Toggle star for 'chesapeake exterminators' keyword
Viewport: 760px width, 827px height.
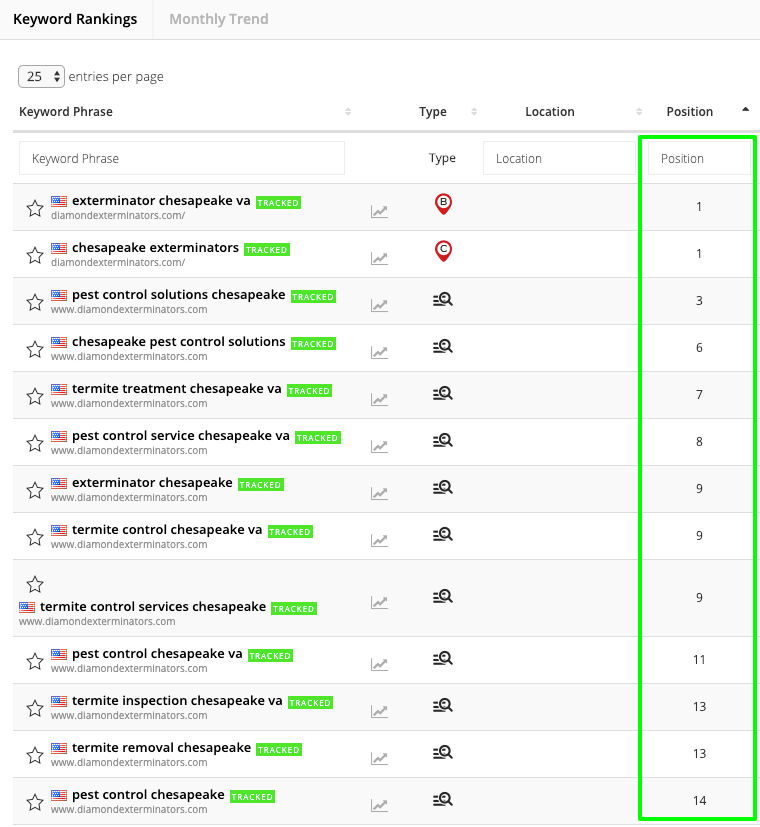coord(35,255)
